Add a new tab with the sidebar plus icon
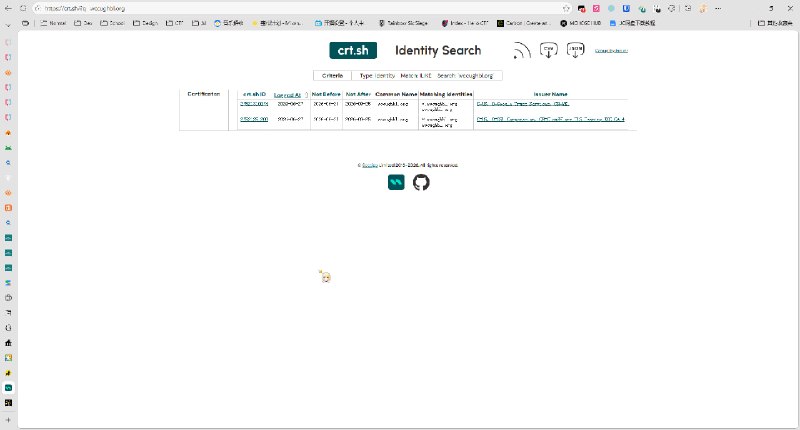Viewport: 800px width, 430px height. (x=8, y=420)
